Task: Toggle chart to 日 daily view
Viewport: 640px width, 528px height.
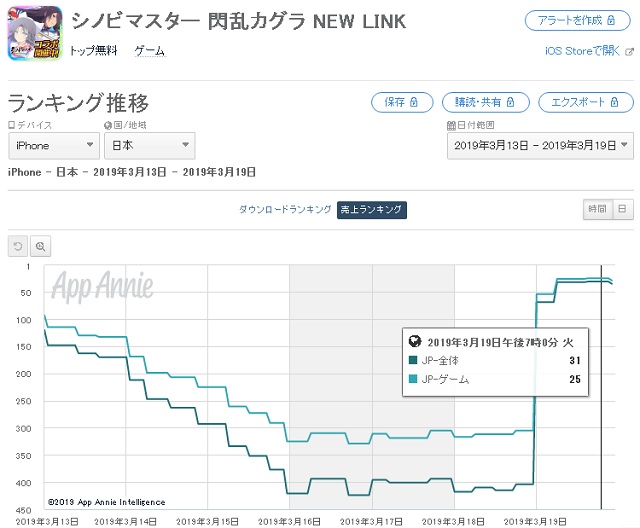Action: (x=622, y=209)
